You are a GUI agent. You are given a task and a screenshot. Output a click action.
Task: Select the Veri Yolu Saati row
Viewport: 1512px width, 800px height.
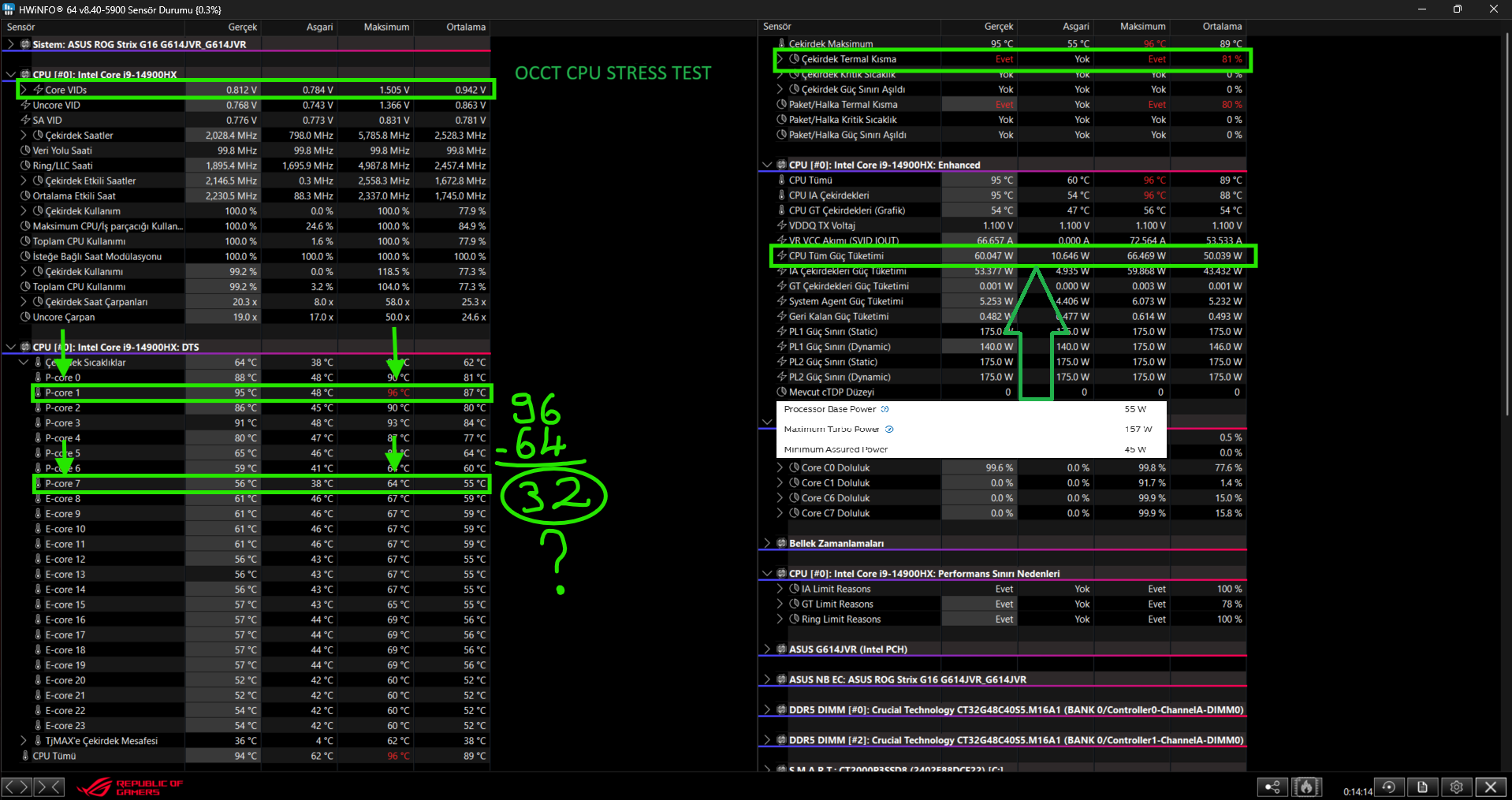click(245, 151)
